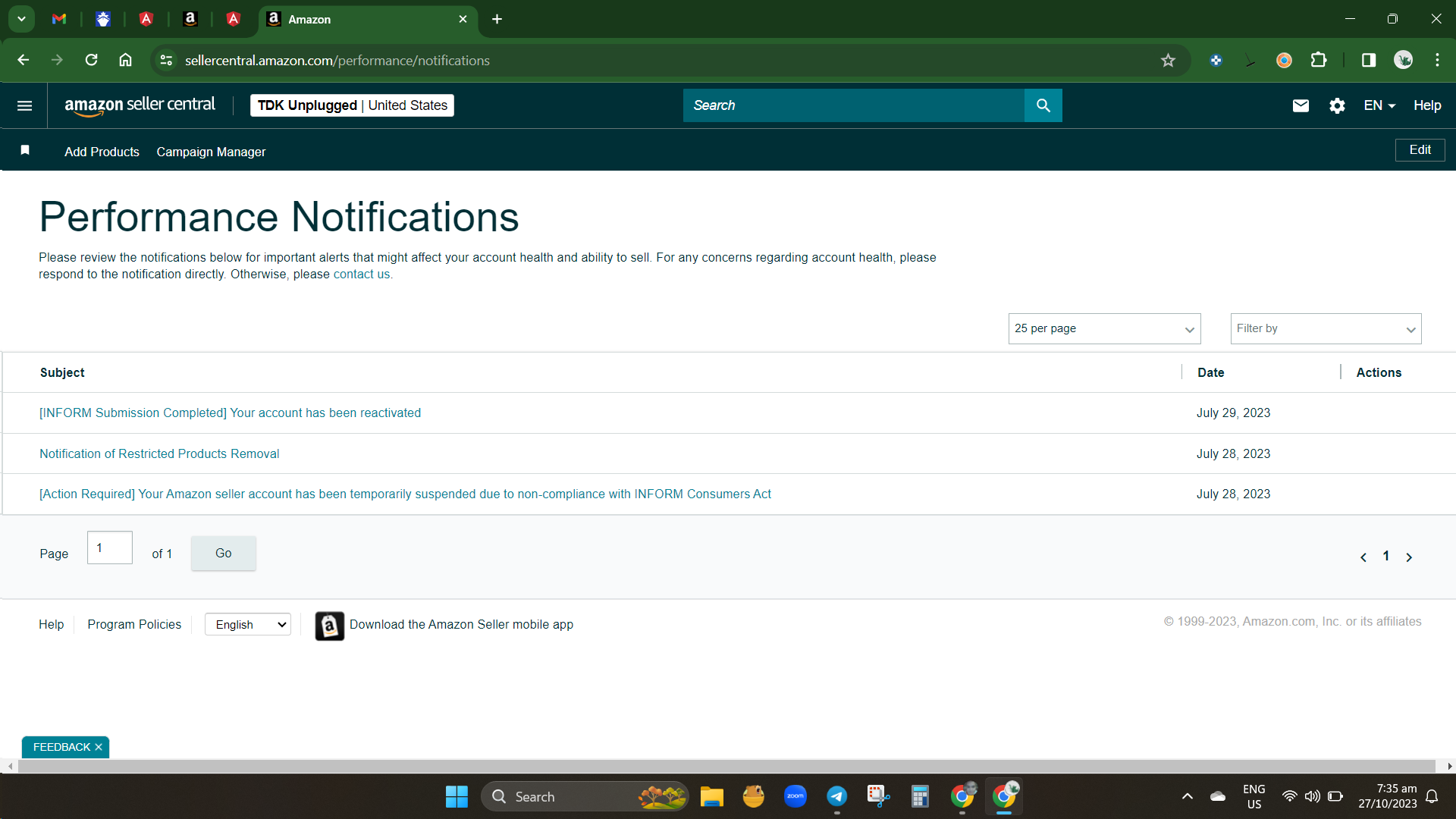Expand the tab search dropdown arrow

[x=21, y=19]
